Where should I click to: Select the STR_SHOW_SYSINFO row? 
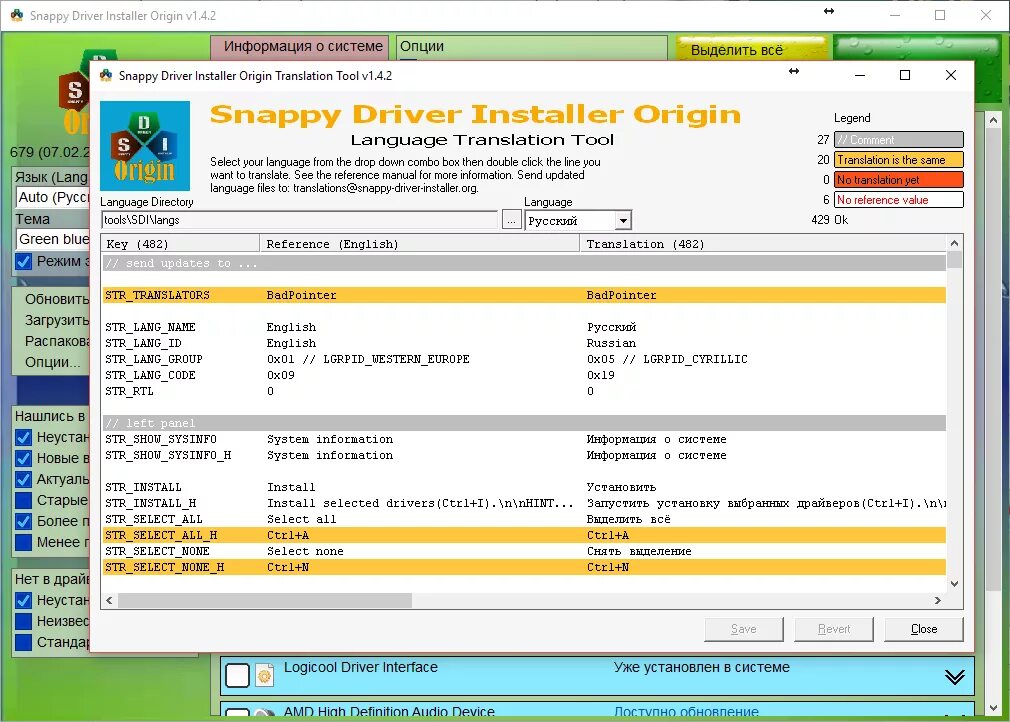click(x=524, y=439)
